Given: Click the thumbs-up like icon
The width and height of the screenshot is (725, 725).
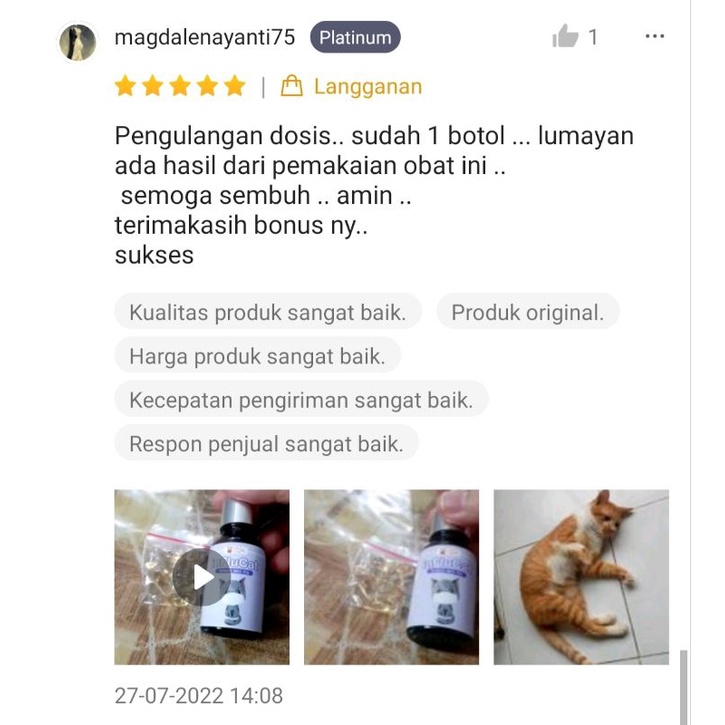Looking at the screenshot, I should (565, 36).
